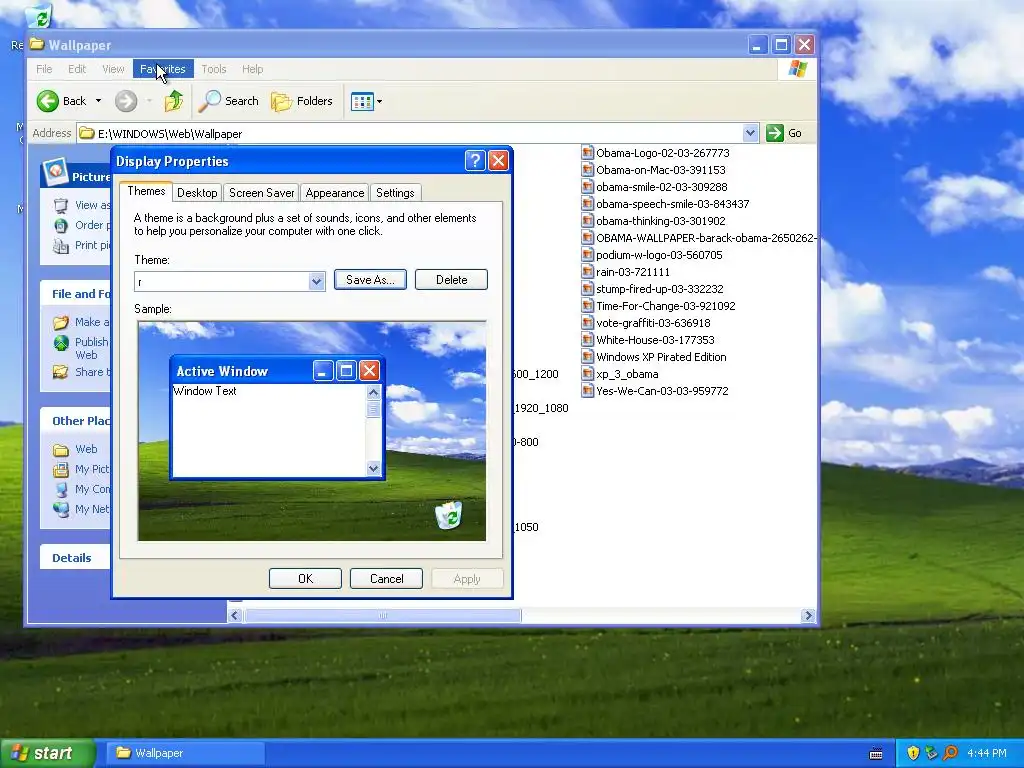This screenshot has width=1024, height=768.
Task: Expand the Address bar dropdown arrow
Action: 750,133
